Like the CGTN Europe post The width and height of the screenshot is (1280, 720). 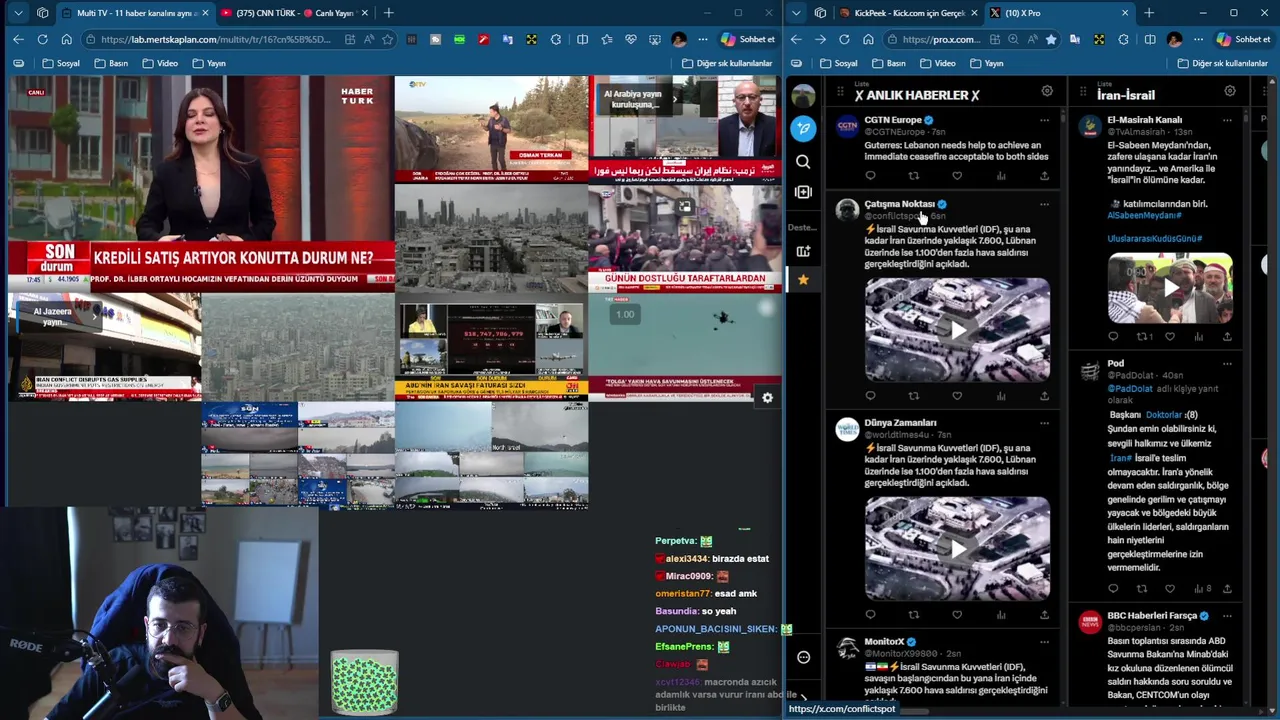tap(957, 176)
